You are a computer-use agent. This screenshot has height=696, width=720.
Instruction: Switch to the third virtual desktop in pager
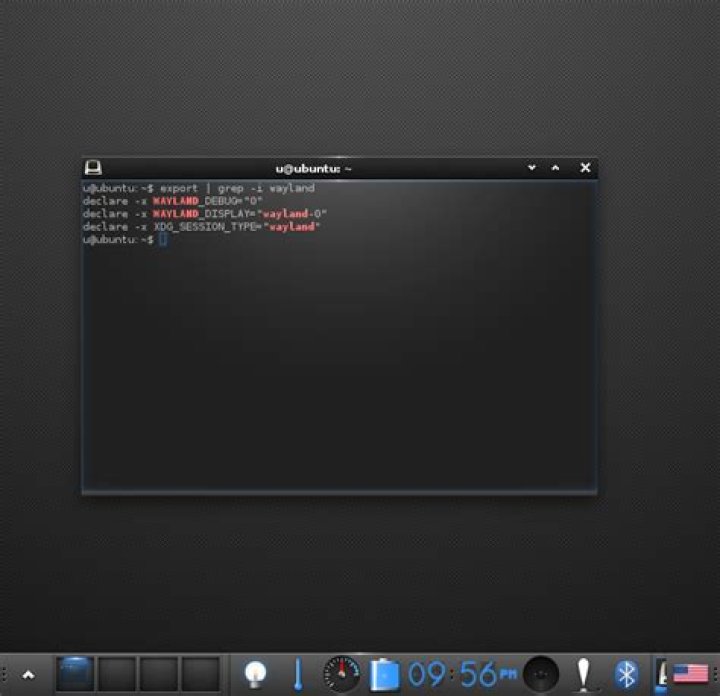159,674
